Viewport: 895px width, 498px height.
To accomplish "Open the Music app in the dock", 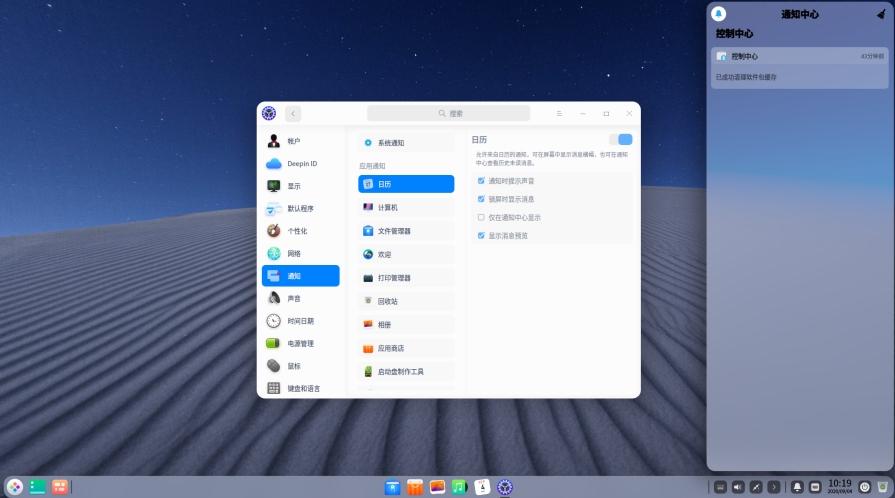I will coord(459,487).
